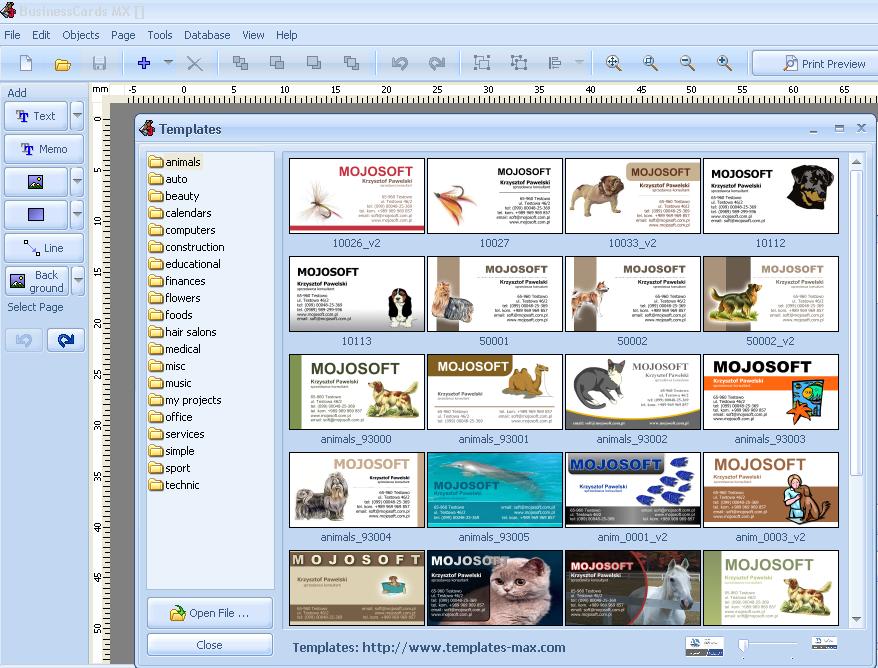This screenshot has height=668, width=878.
Task: Click the Print Preview button
Action: coord(815,63)
